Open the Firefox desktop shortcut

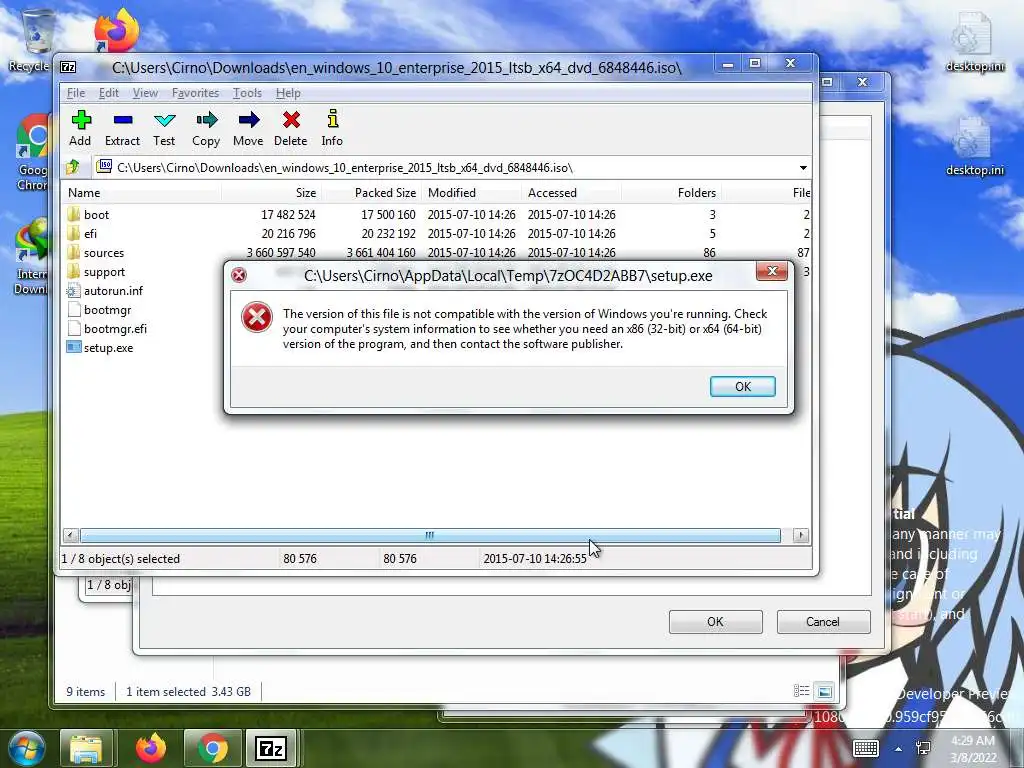117,29
